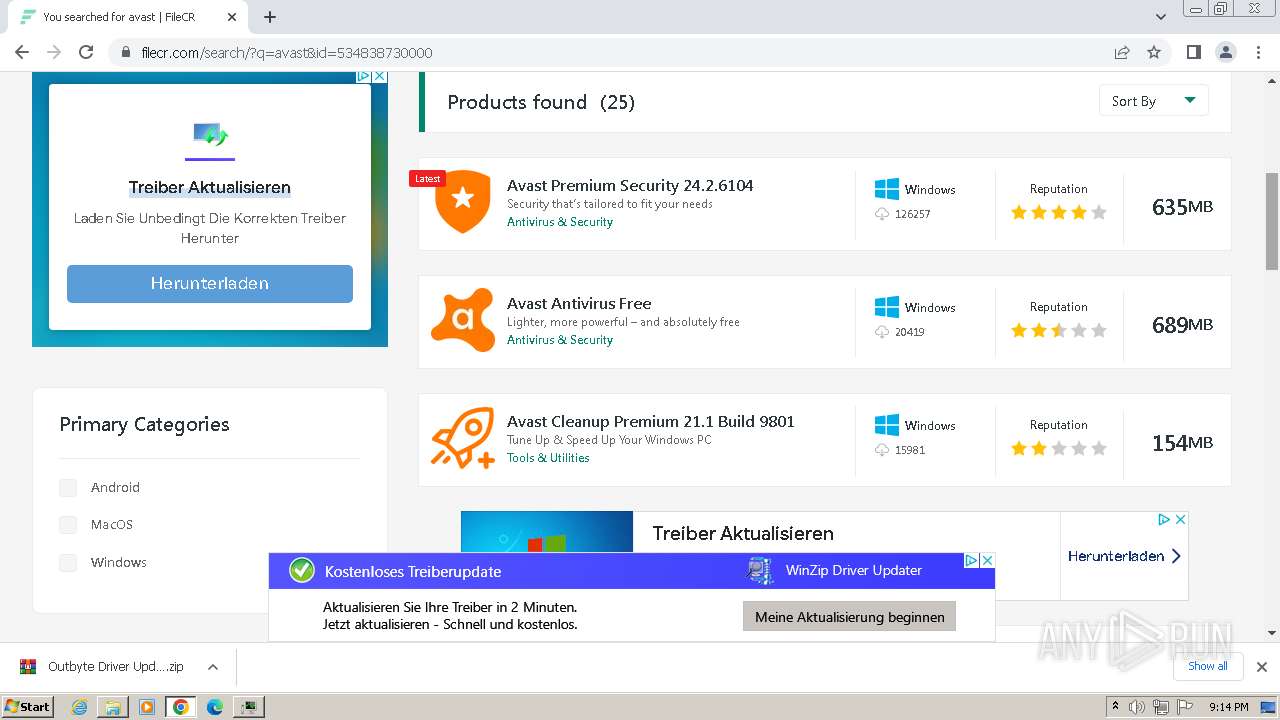1280x720 pixels.
Task: Go back using the browser back arrow
Action: [x=22, y=52]
